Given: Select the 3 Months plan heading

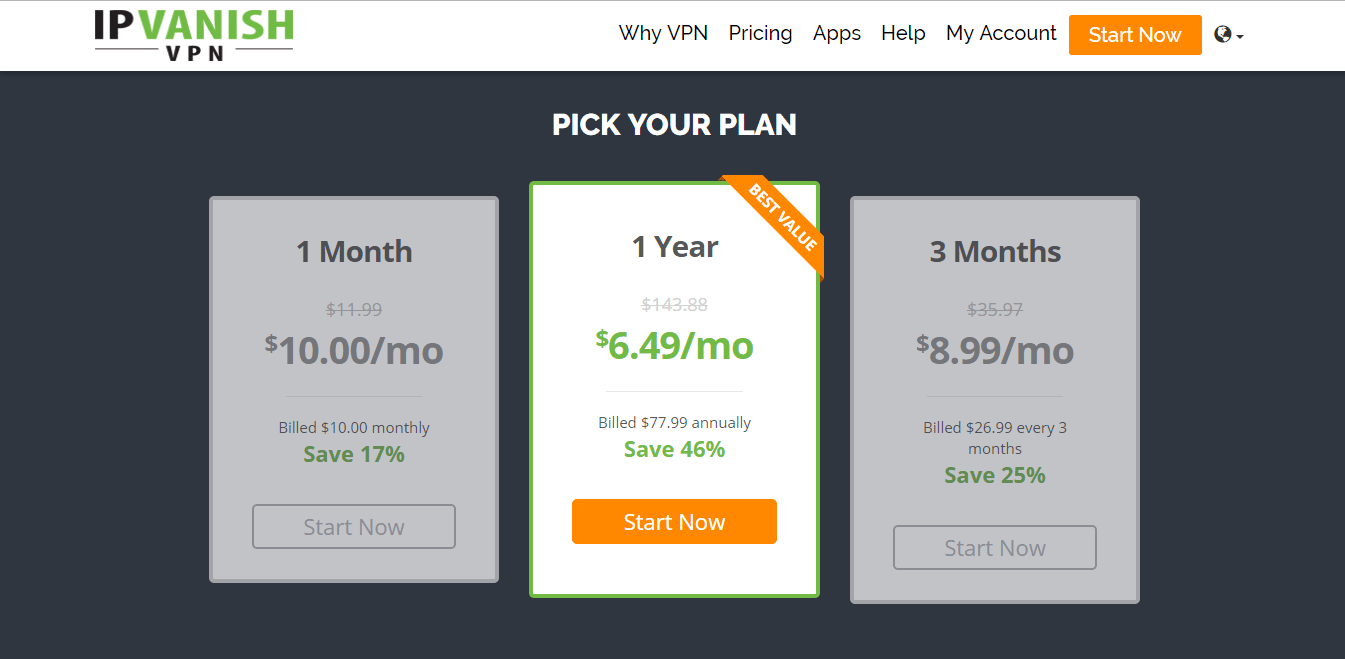Looking at the screenshot, I should (995, 251).
